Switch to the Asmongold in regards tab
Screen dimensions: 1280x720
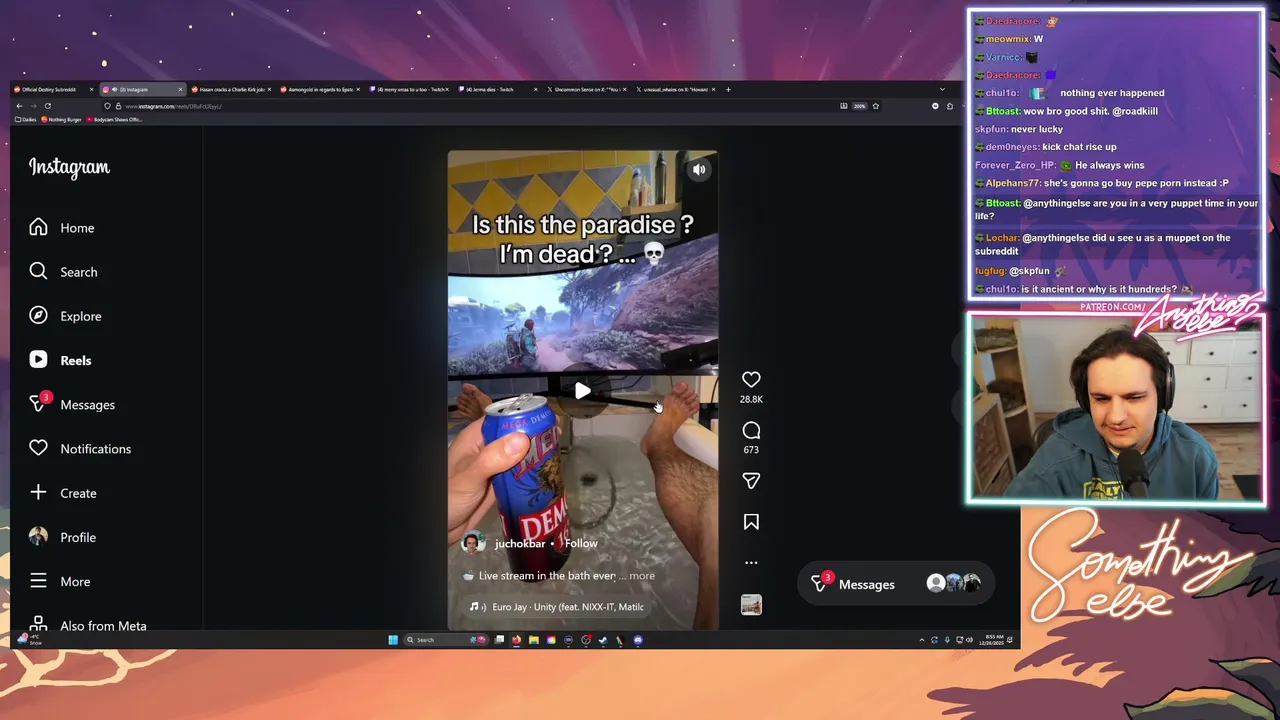click(x=318, y=90)
